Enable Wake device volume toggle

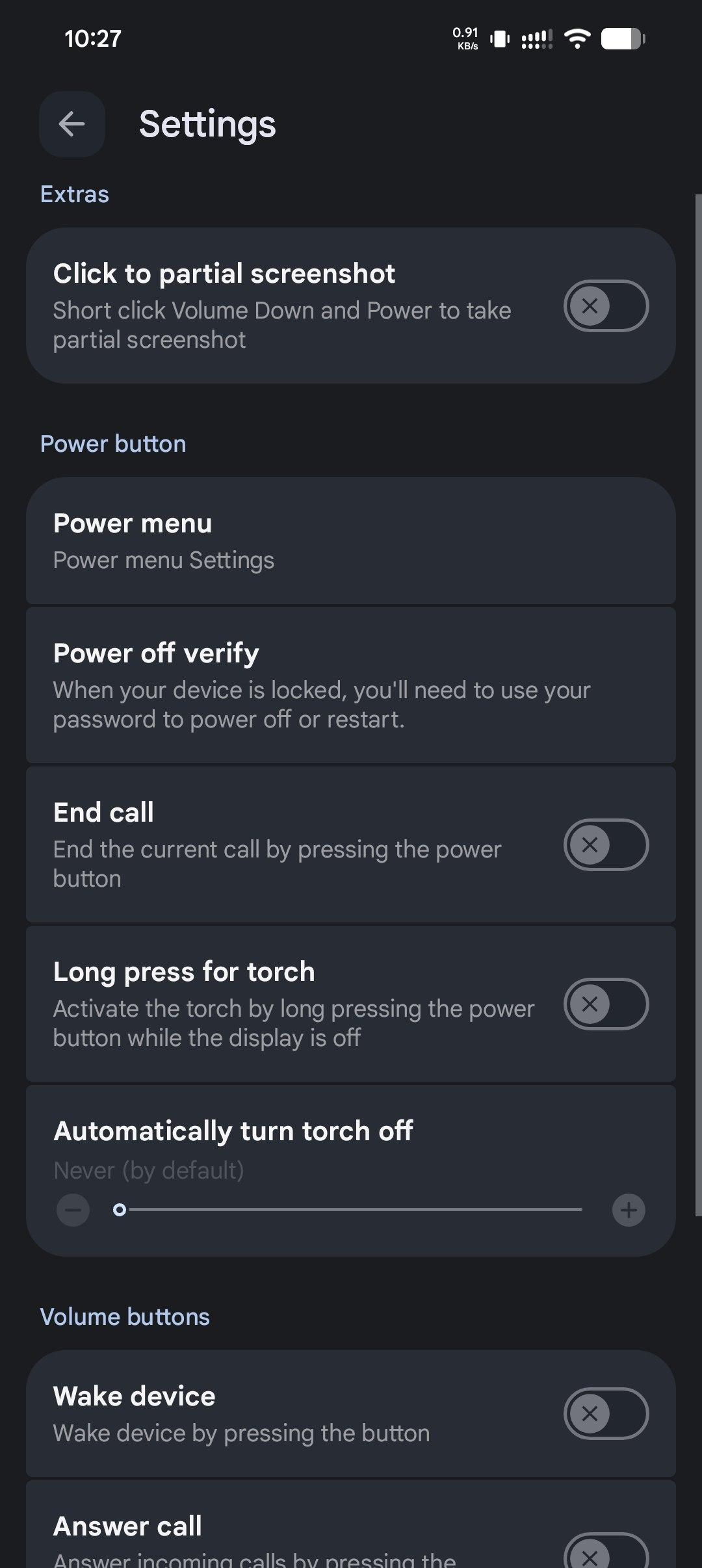point(606,1413)
